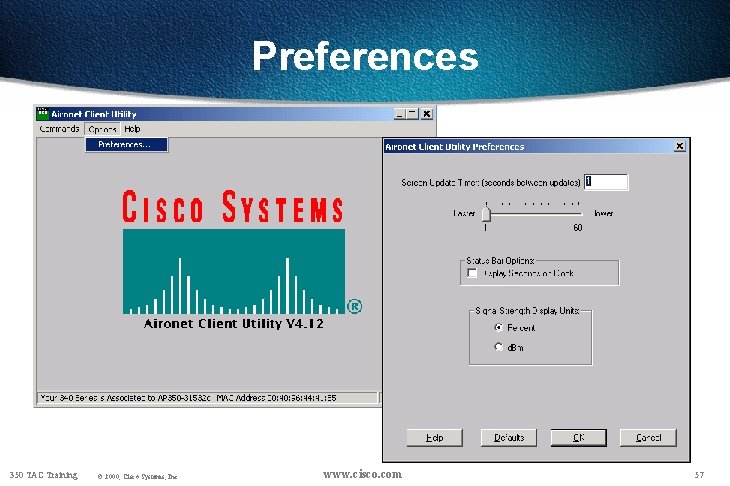Viewport: 730px width, 486px height.
Task: Open the Help menu
Action: 132,129
